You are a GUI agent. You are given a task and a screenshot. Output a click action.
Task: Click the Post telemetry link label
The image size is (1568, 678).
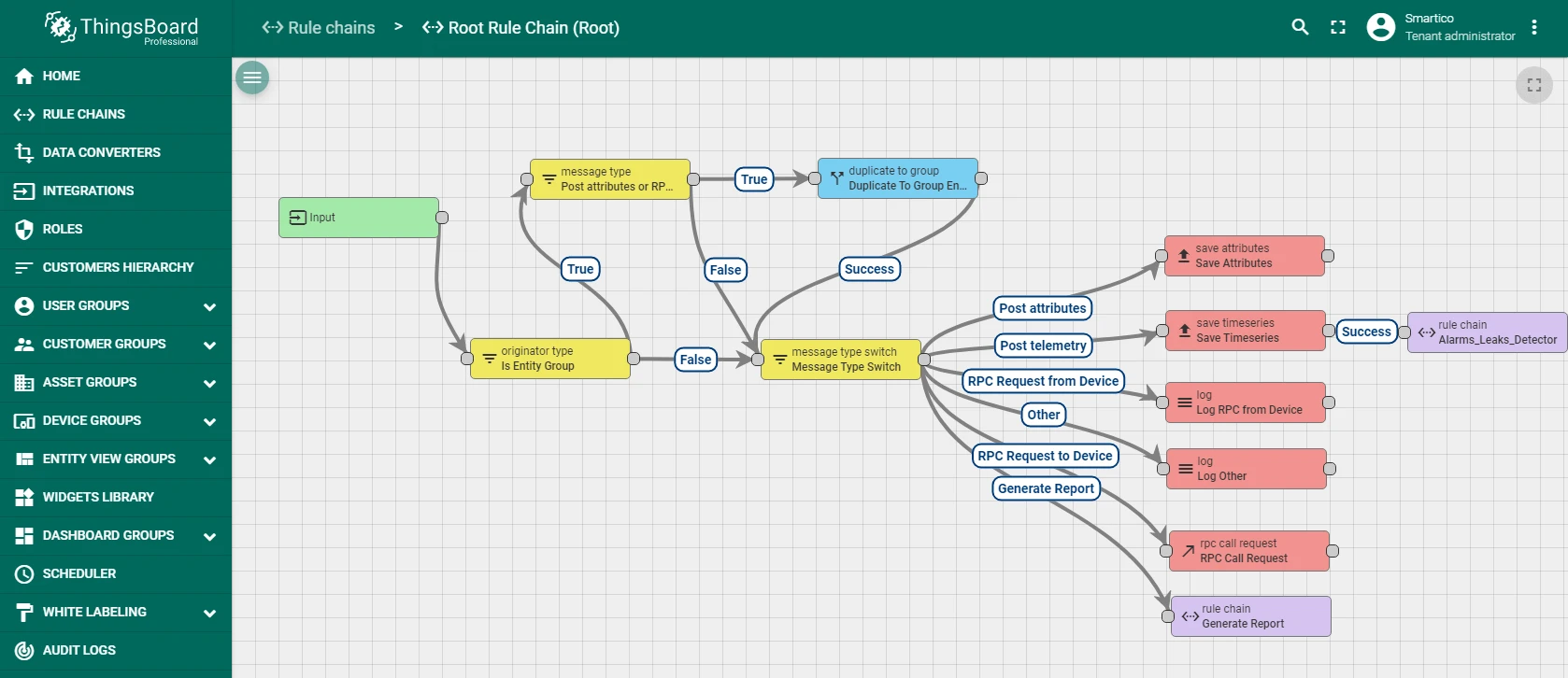(1043, 346)
